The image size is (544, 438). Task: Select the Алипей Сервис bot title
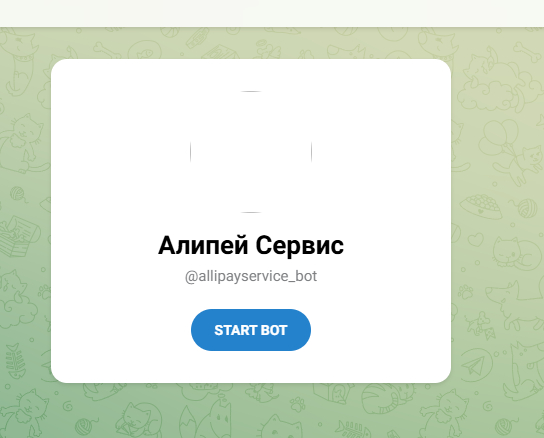coord(250,245)
